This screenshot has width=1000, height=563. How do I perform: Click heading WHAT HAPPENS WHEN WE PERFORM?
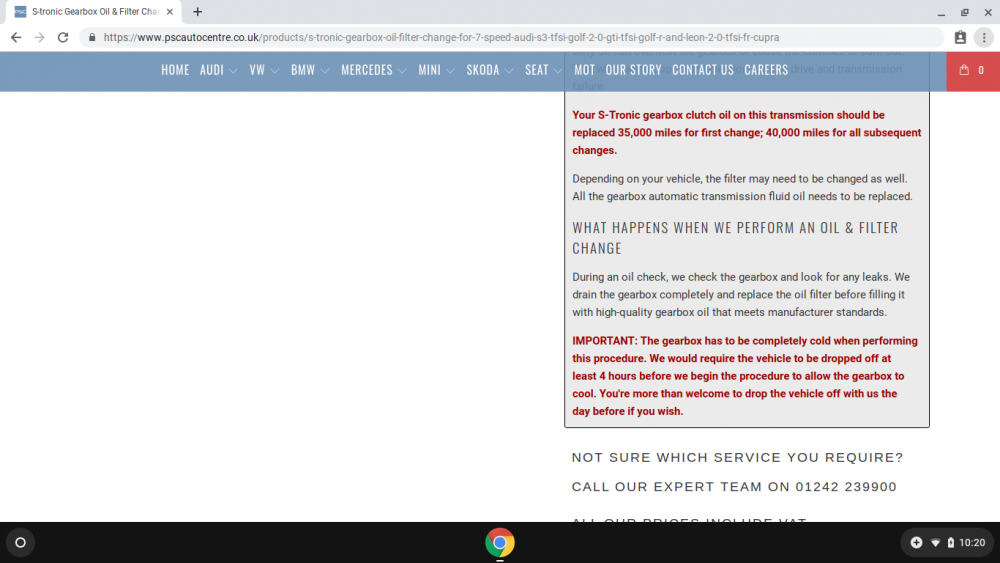[x=735, y=237]
